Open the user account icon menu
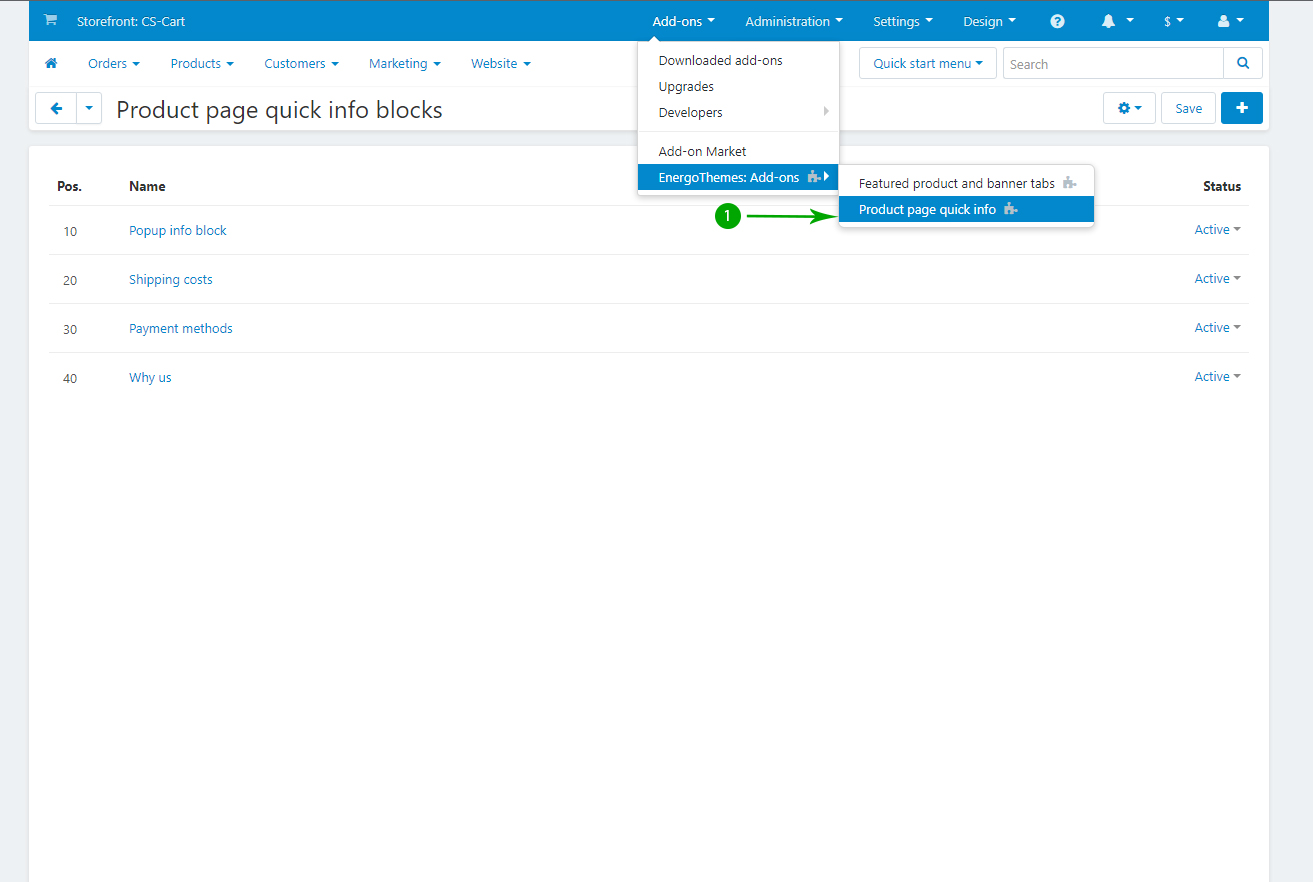 coord(1230,21)
